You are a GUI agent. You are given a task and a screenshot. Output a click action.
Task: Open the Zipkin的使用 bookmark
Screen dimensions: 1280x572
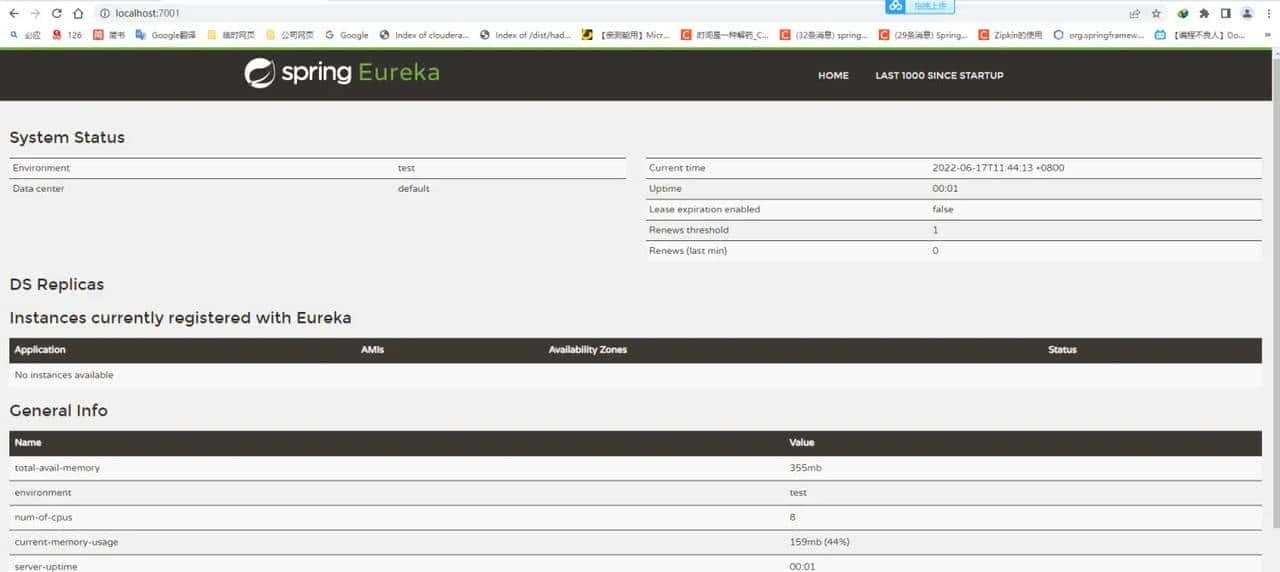pos(1011,35)
